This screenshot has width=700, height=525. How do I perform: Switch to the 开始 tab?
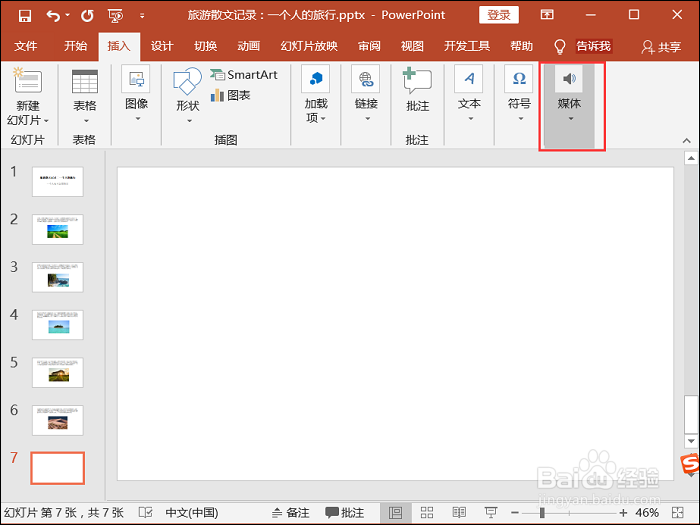pos(75,46)
